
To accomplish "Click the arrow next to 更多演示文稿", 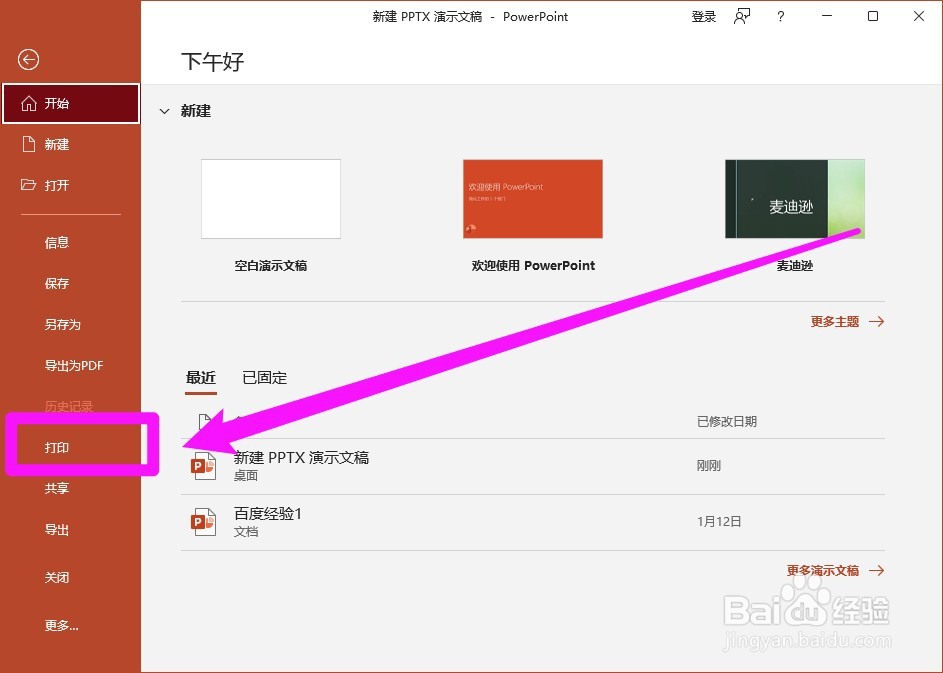I will click(877, 570).
